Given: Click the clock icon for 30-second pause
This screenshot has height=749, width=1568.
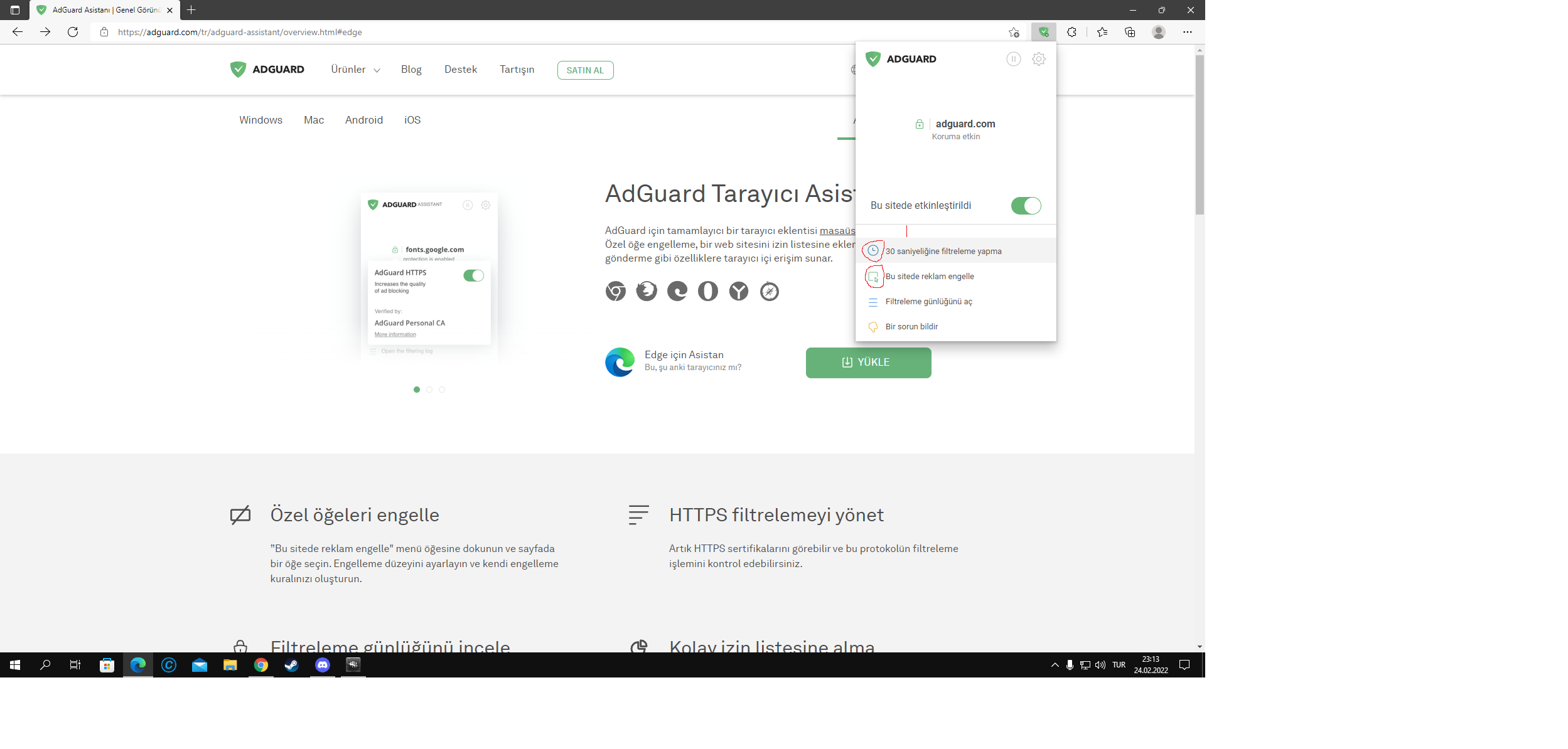Looking at the screenshot, I should click(873, 250).
